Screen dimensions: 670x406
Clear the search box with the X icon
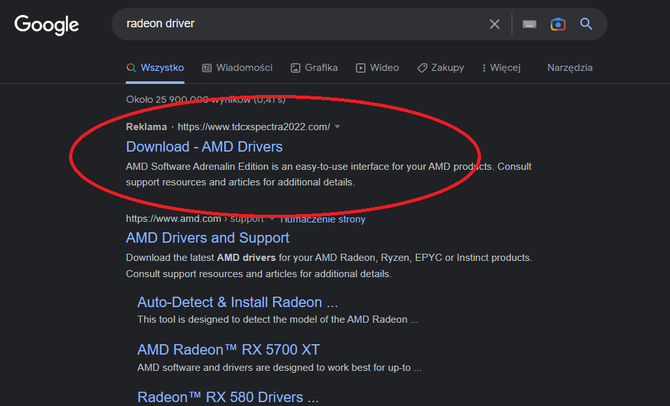(494, 24)
